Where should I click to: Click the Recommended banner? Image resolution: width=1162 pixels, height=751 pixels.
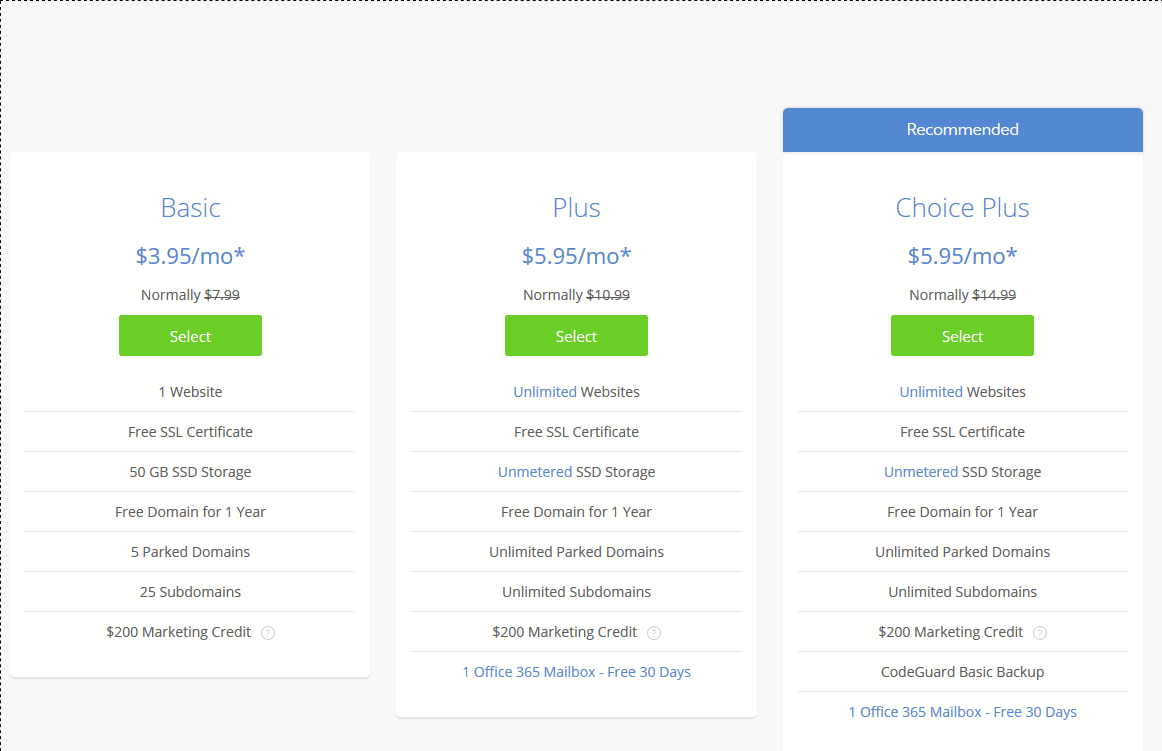click(963, 130)
